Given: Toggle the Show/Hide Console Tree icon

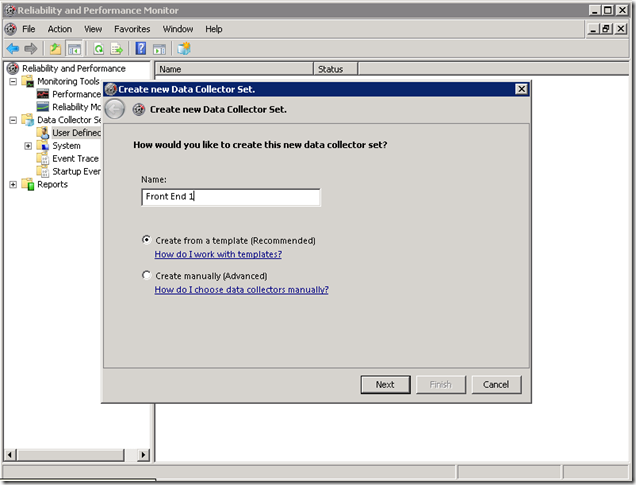Looking at the screenshot, I should 74,49.
